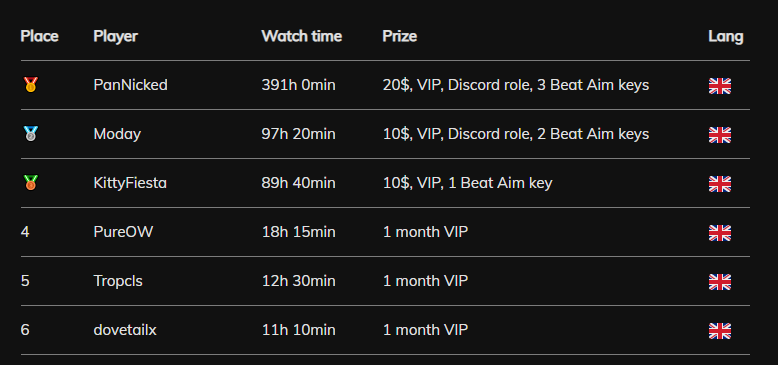778x365 pixels.
Task: Click the gold medal icon for first place
Action: [x=31, y=85]
